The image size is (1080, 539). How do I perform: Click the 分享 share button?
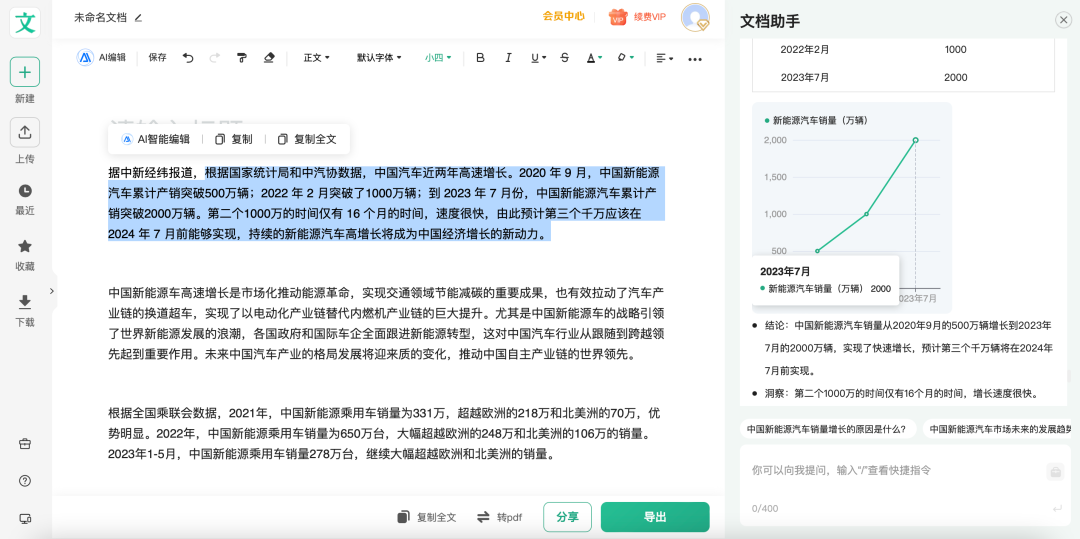point(567,517)
